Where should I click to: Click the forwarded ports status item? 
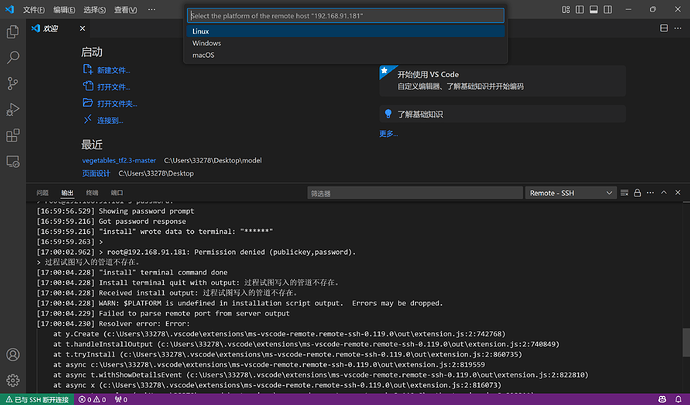(x=121, y=399)
